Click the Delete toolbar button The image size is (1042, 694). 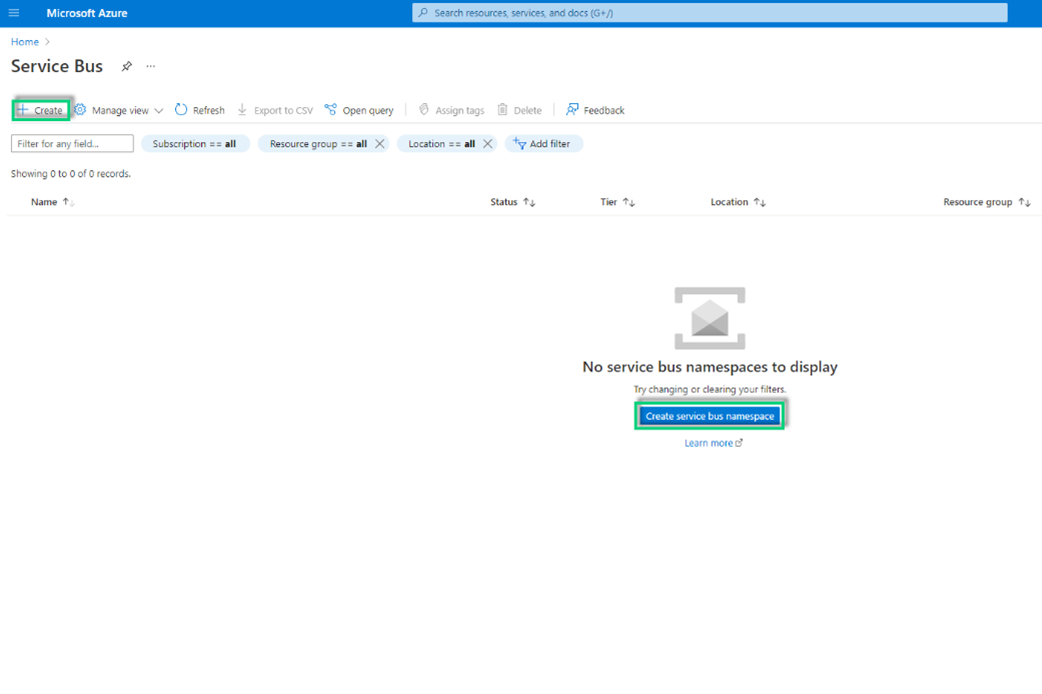[520, 110]
